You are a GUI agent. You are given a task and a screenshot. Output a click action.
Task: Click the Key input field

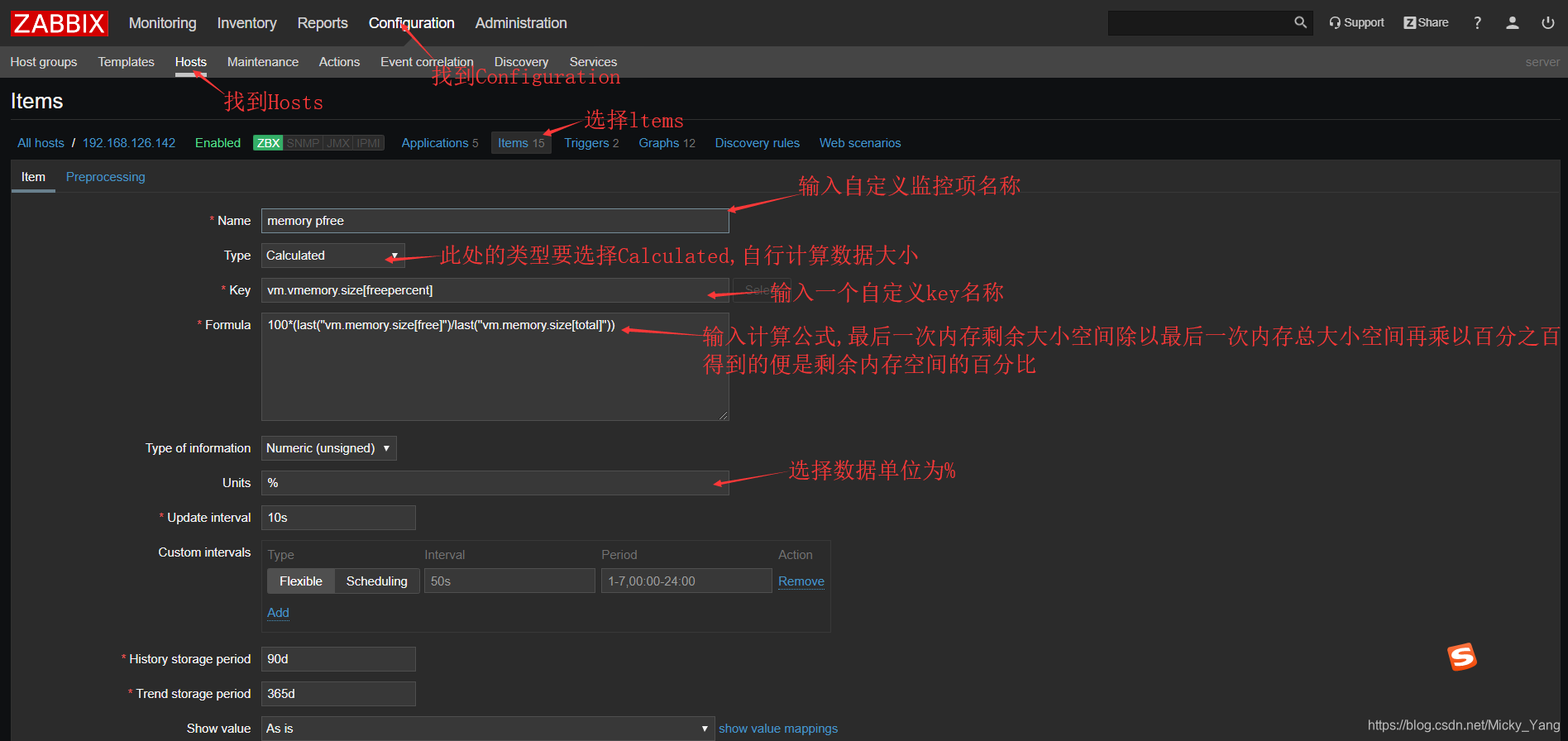495,290
